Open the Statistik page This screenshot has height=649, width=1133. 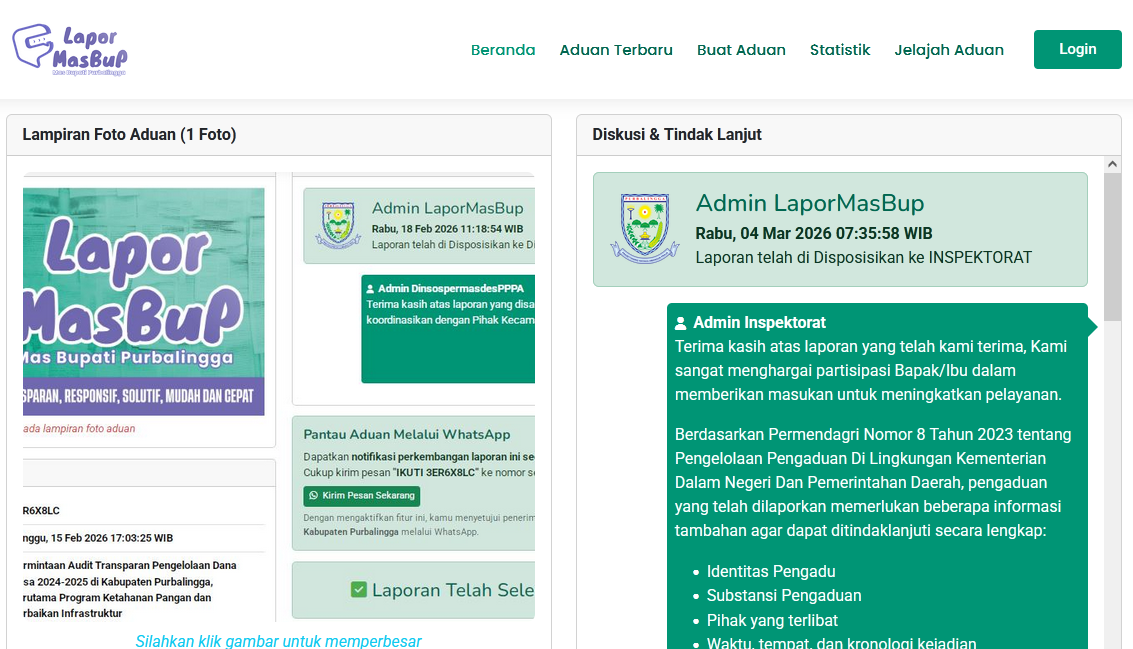point(840,50)
